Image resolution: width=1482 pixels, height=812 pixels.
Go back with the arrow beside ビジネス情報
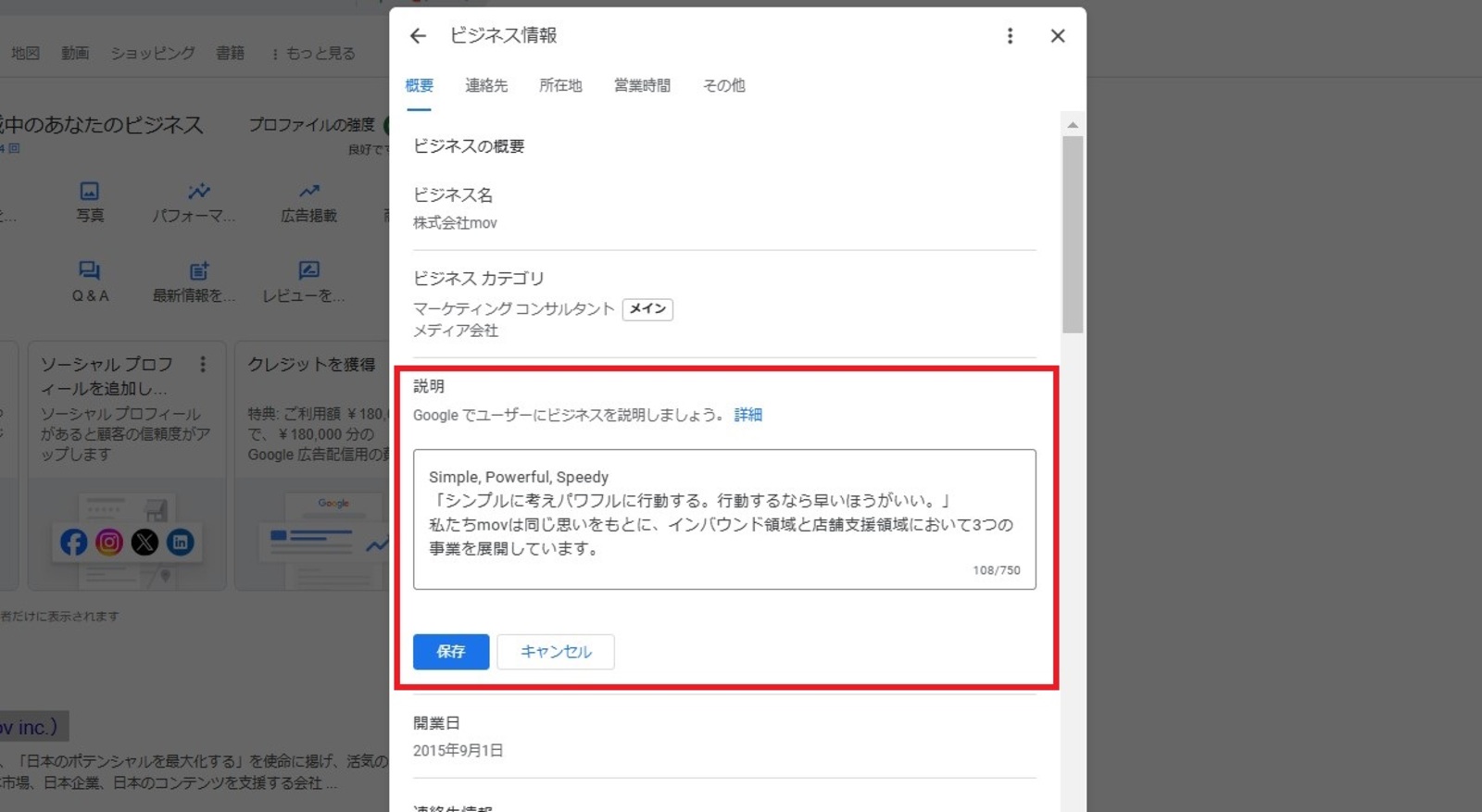(418, 36)
